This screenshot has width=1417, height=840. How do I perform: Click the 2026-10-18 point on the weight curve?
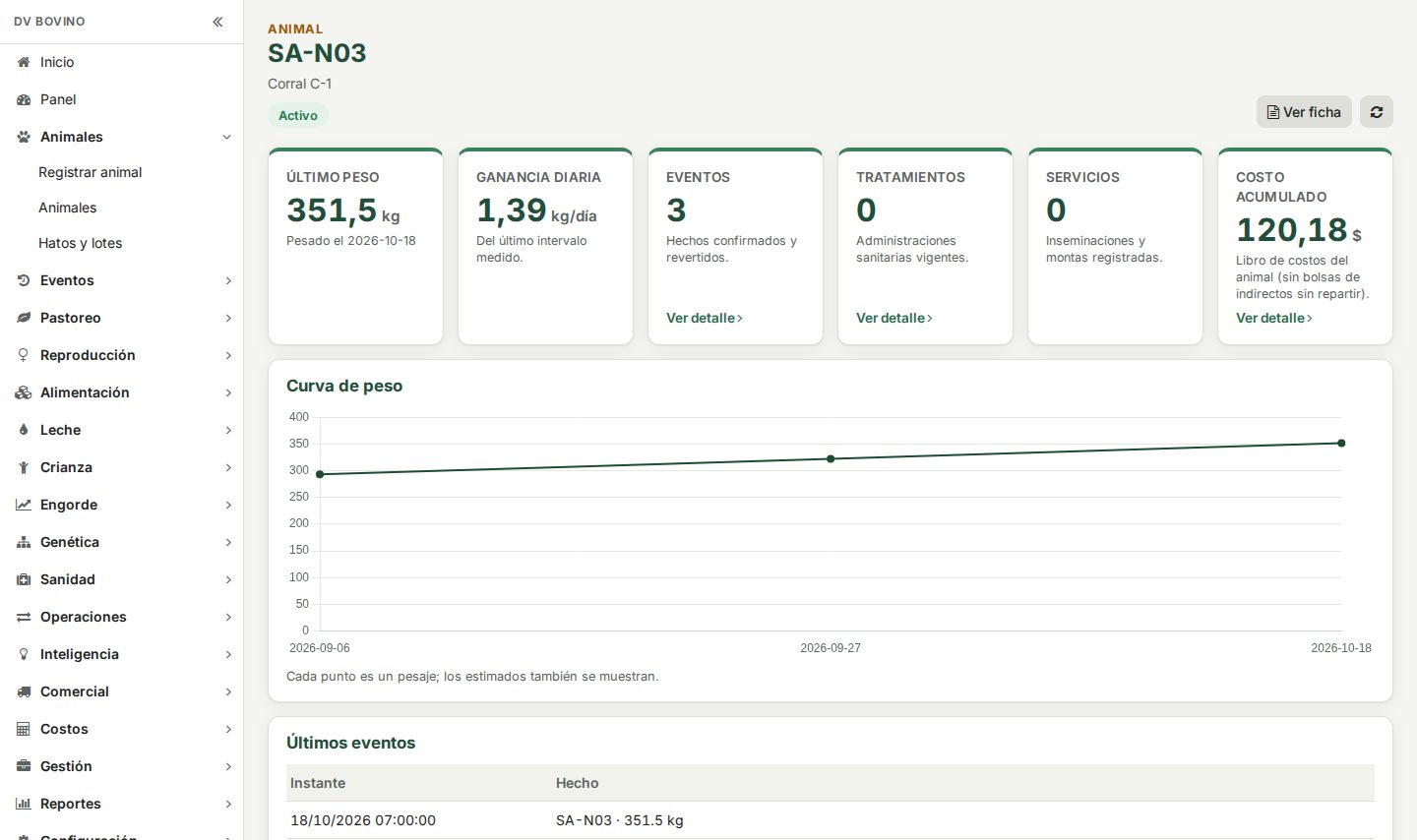(x=1341, y=444)
